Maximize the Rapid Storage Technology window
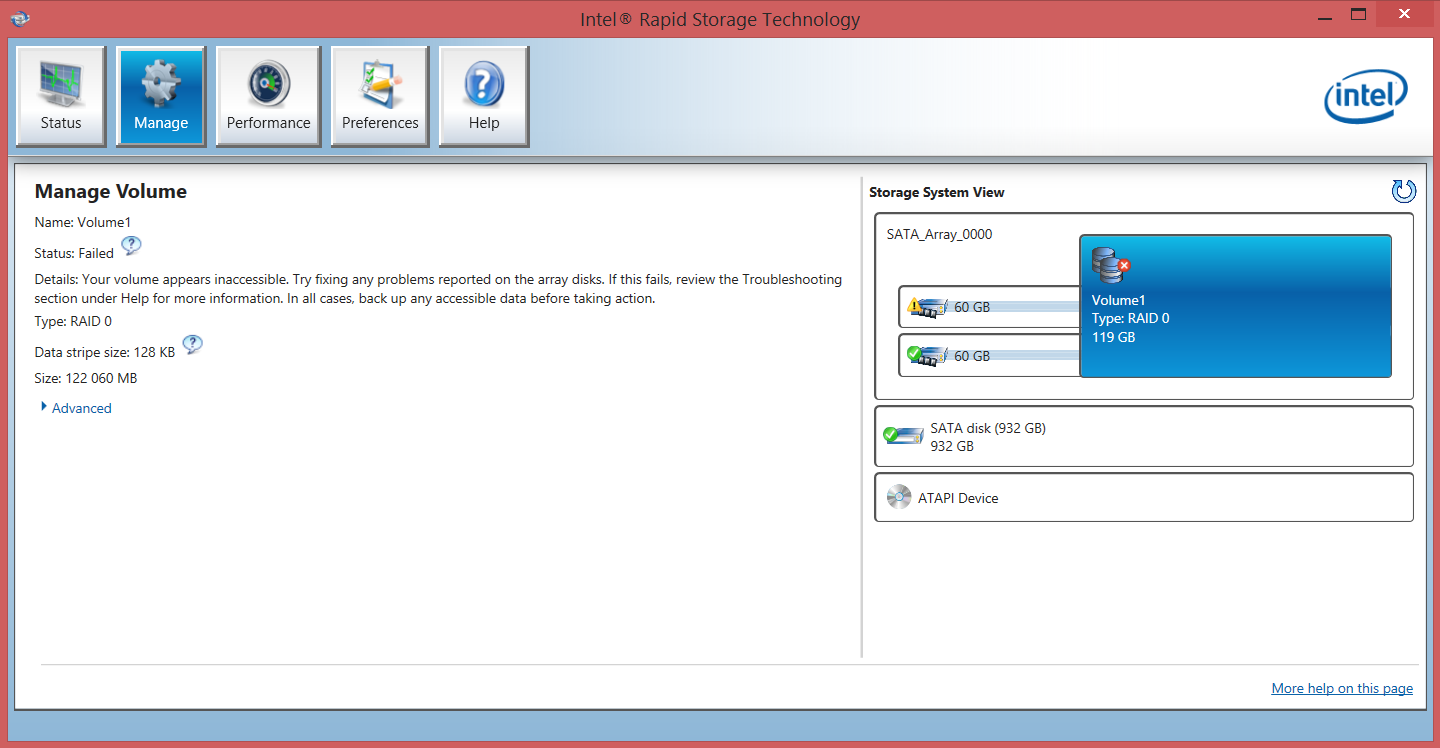The image size is (1440, 748). tap(1358, 14)
